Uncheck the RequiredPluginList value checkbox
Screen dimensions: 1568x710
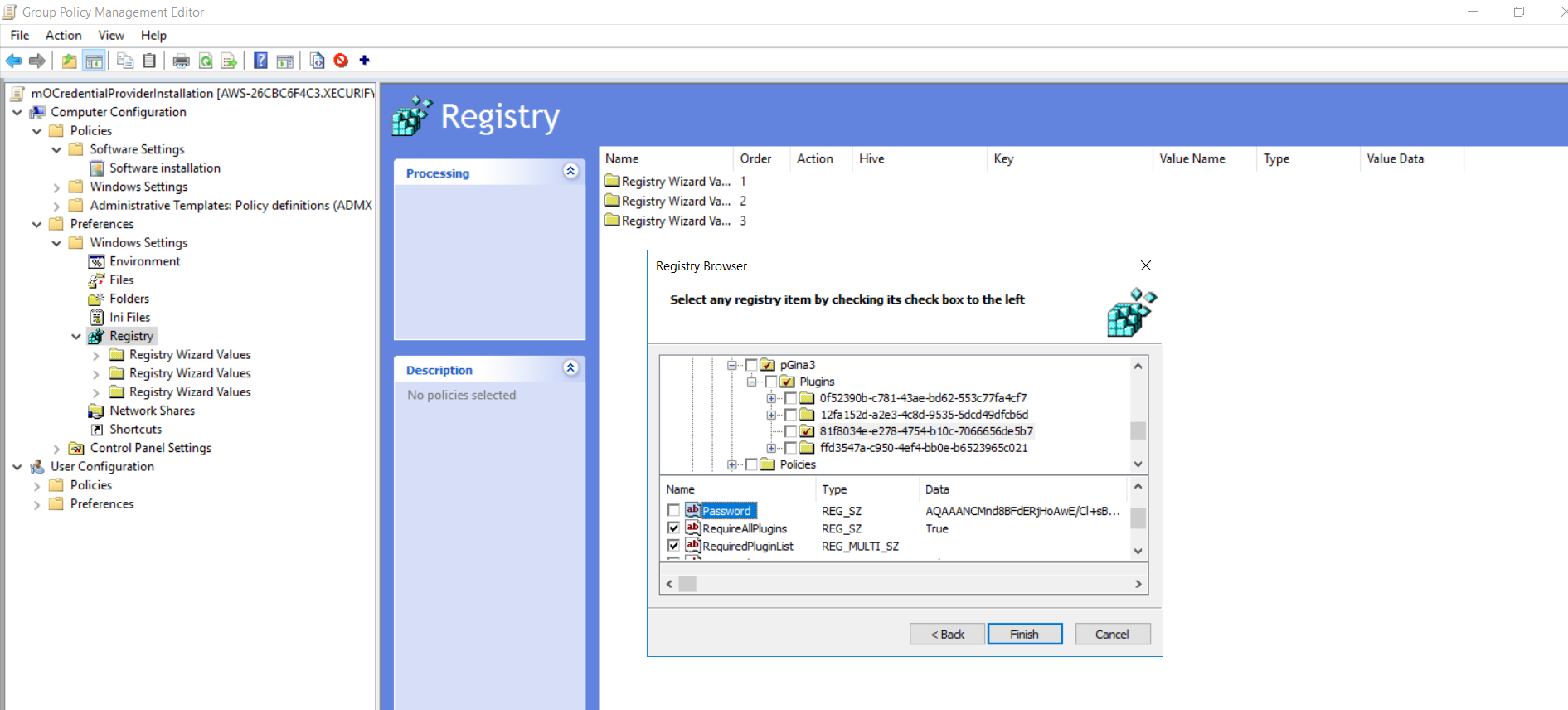(x=673, y=545)
